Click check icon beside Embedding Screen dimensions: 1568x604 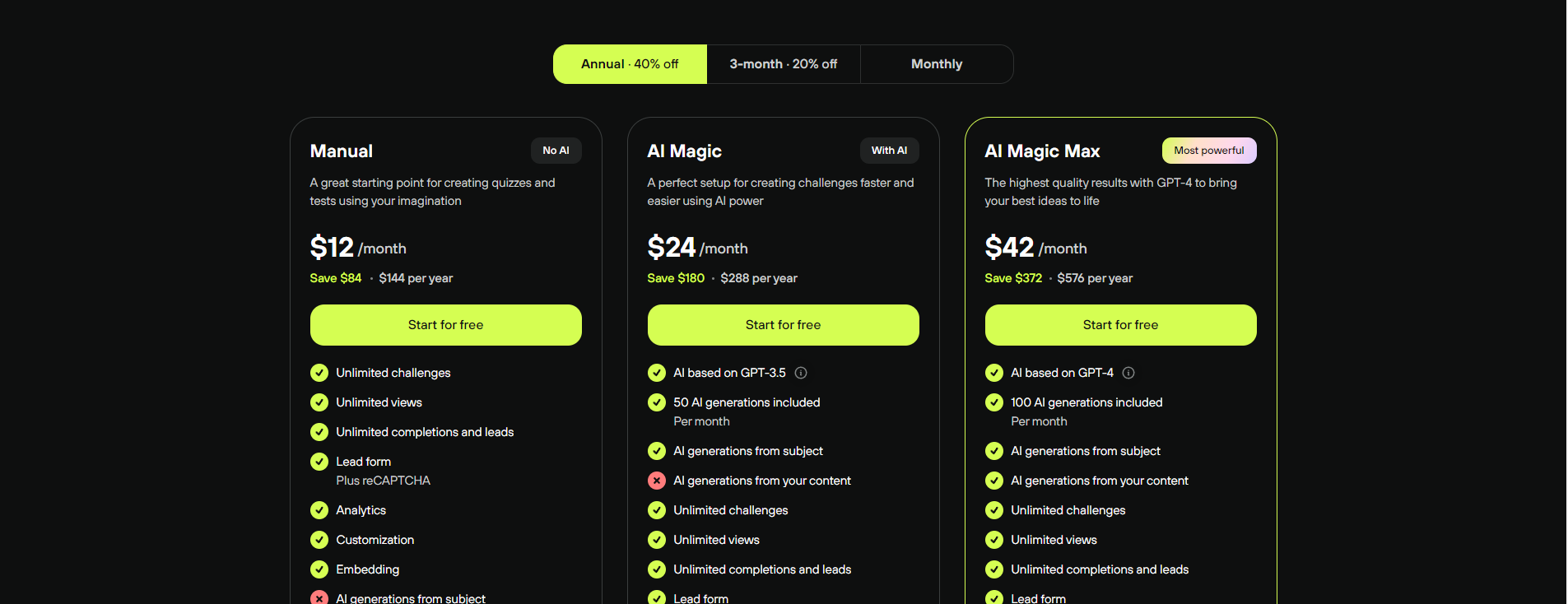(319, 569)
